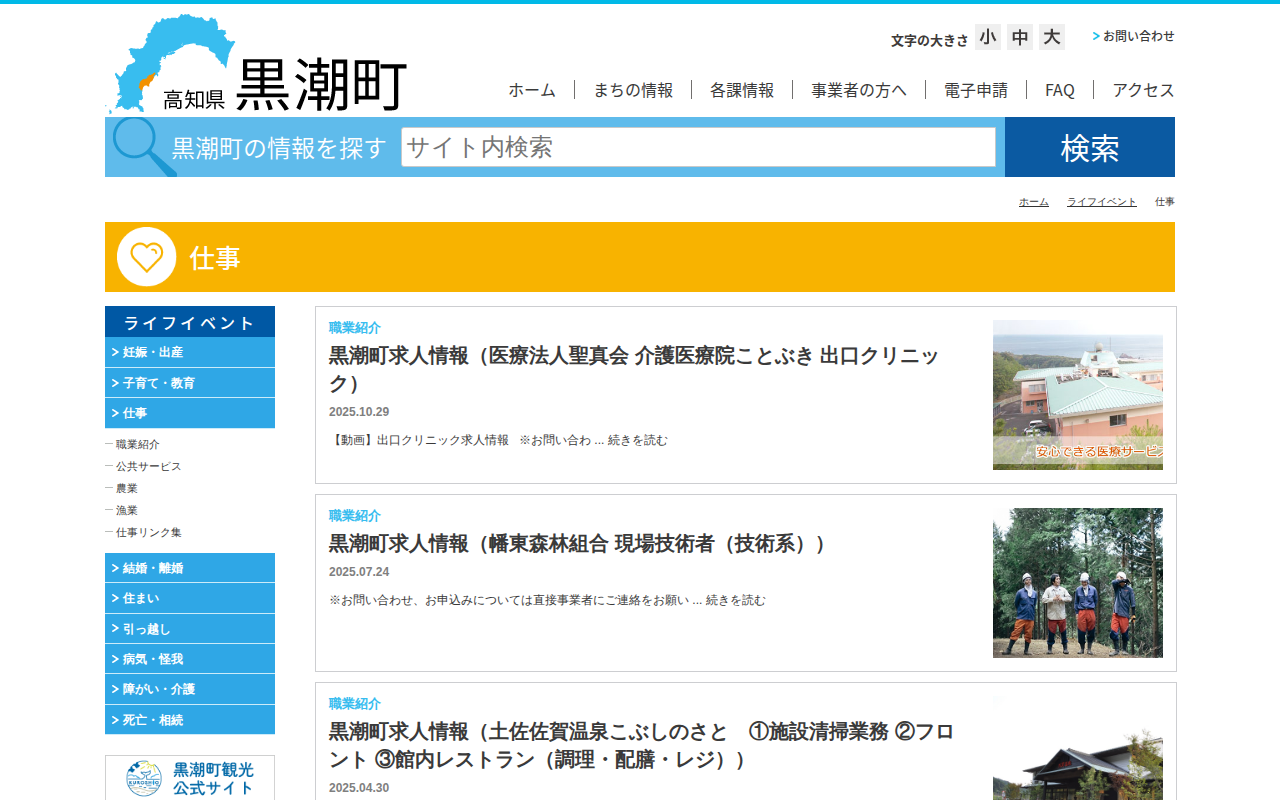Click the サイト内検索 input field
Screen dimensions: 1280x800
point(698,147)
